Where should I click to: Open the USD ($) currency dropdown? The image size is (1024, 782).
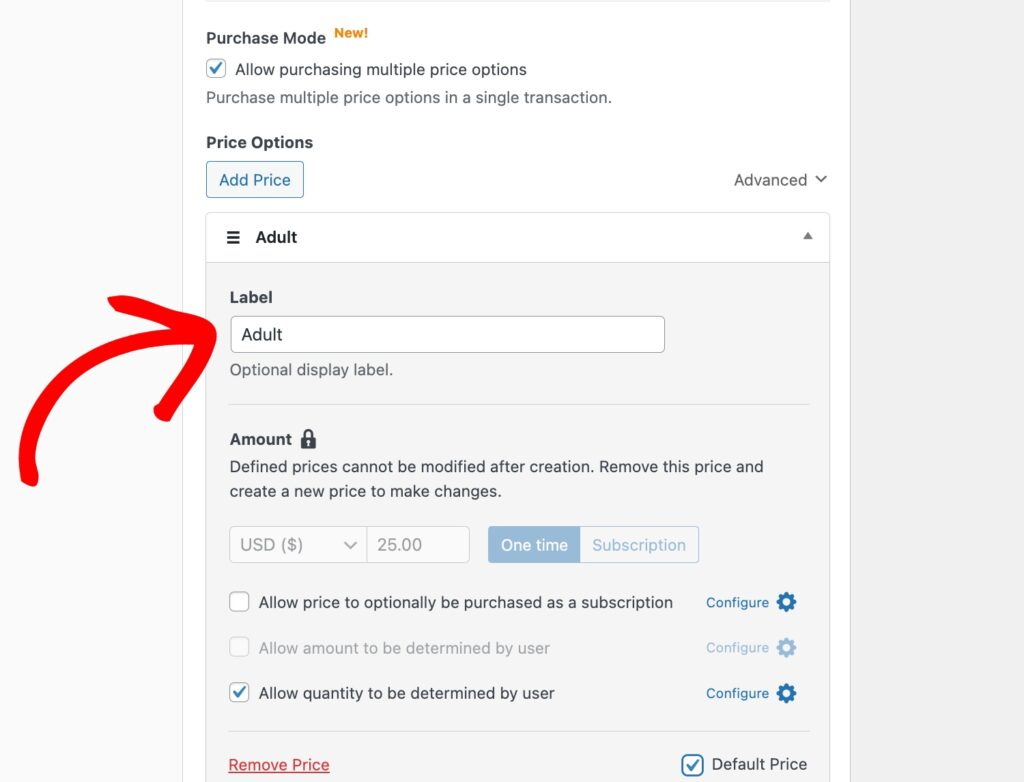tap(298, 545)
